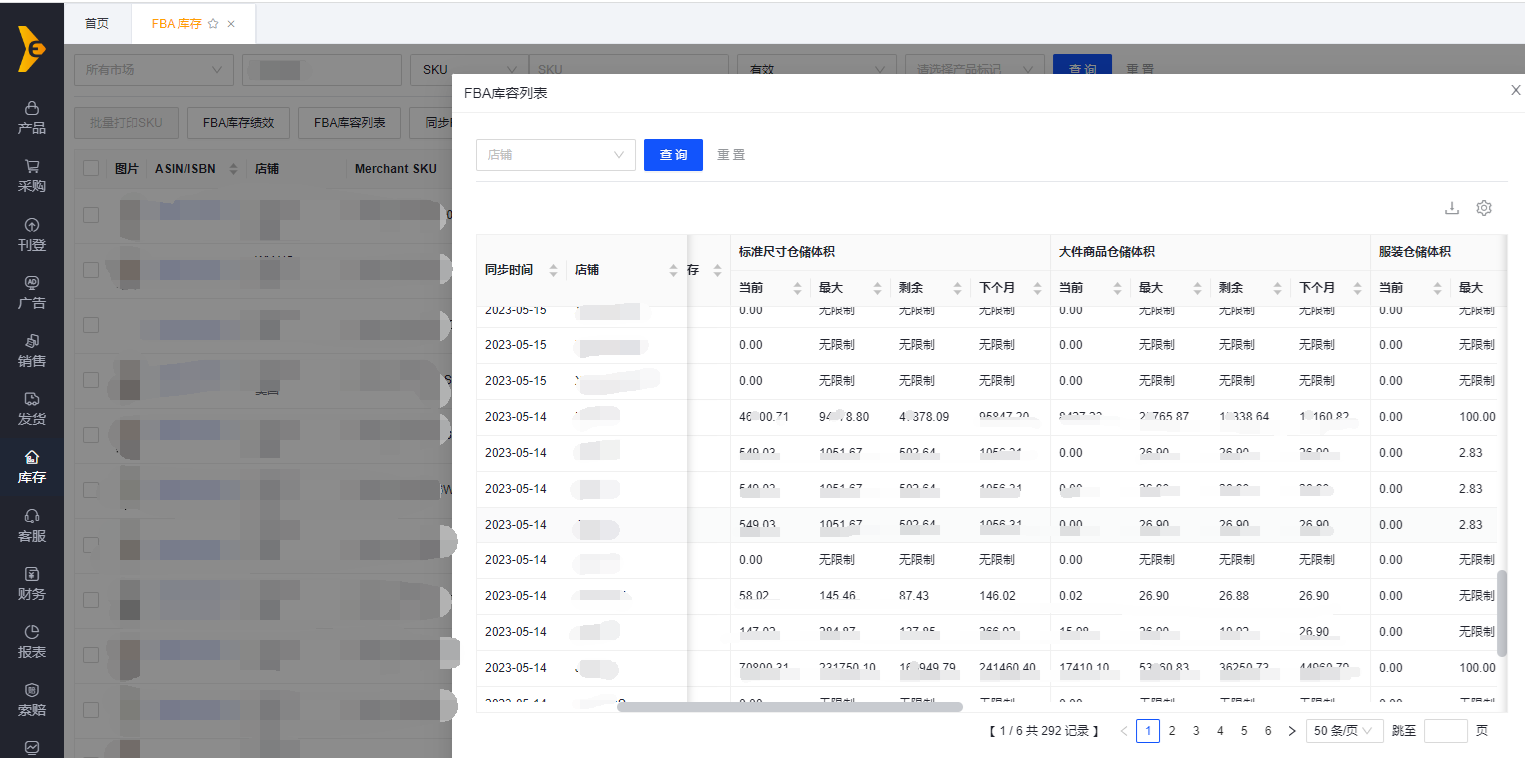This screenshot has width=1525, height=758.
Task: Open the 产品 sidebar section
Action: click(x=32, y=117)
